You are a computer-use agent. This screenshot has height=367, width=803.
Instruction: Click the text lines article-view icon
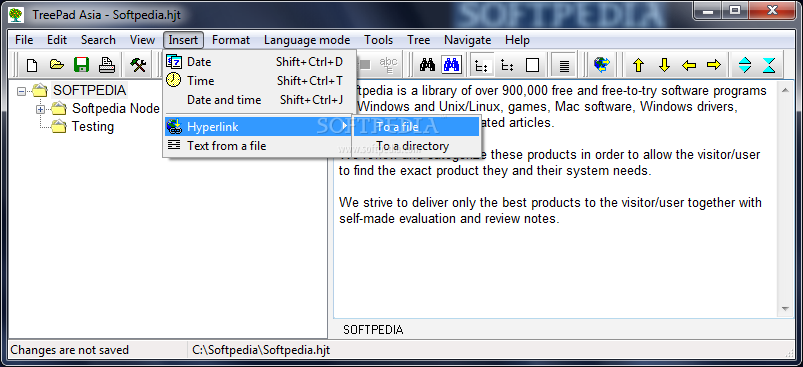[564, 66]
